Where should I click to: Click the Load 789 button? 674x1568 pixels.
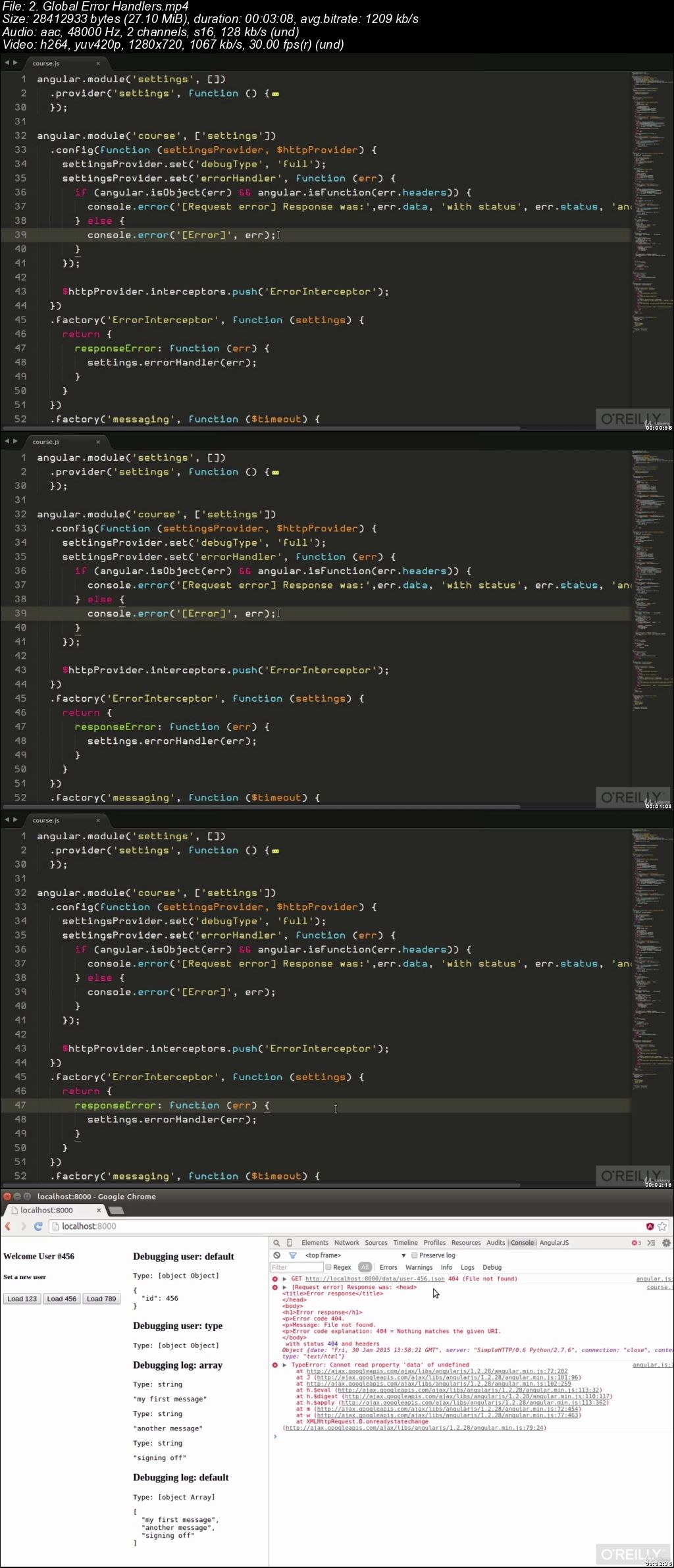click(101, 1299)
